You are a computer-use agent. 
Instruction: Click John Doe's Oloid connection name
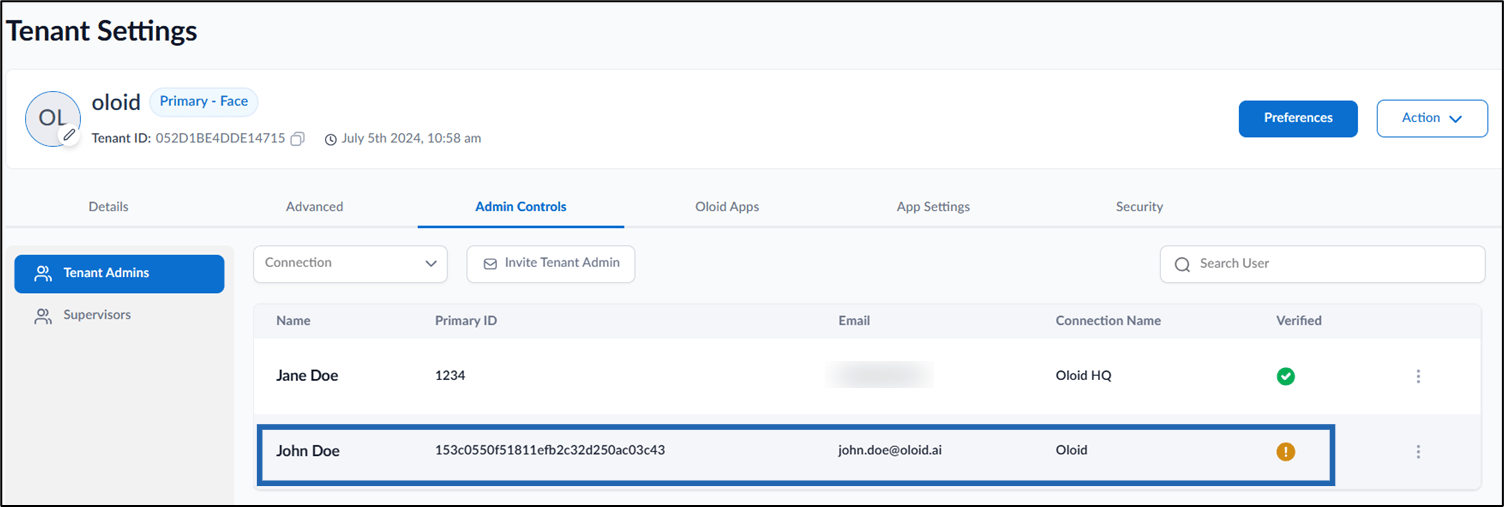pos(1071,450)
